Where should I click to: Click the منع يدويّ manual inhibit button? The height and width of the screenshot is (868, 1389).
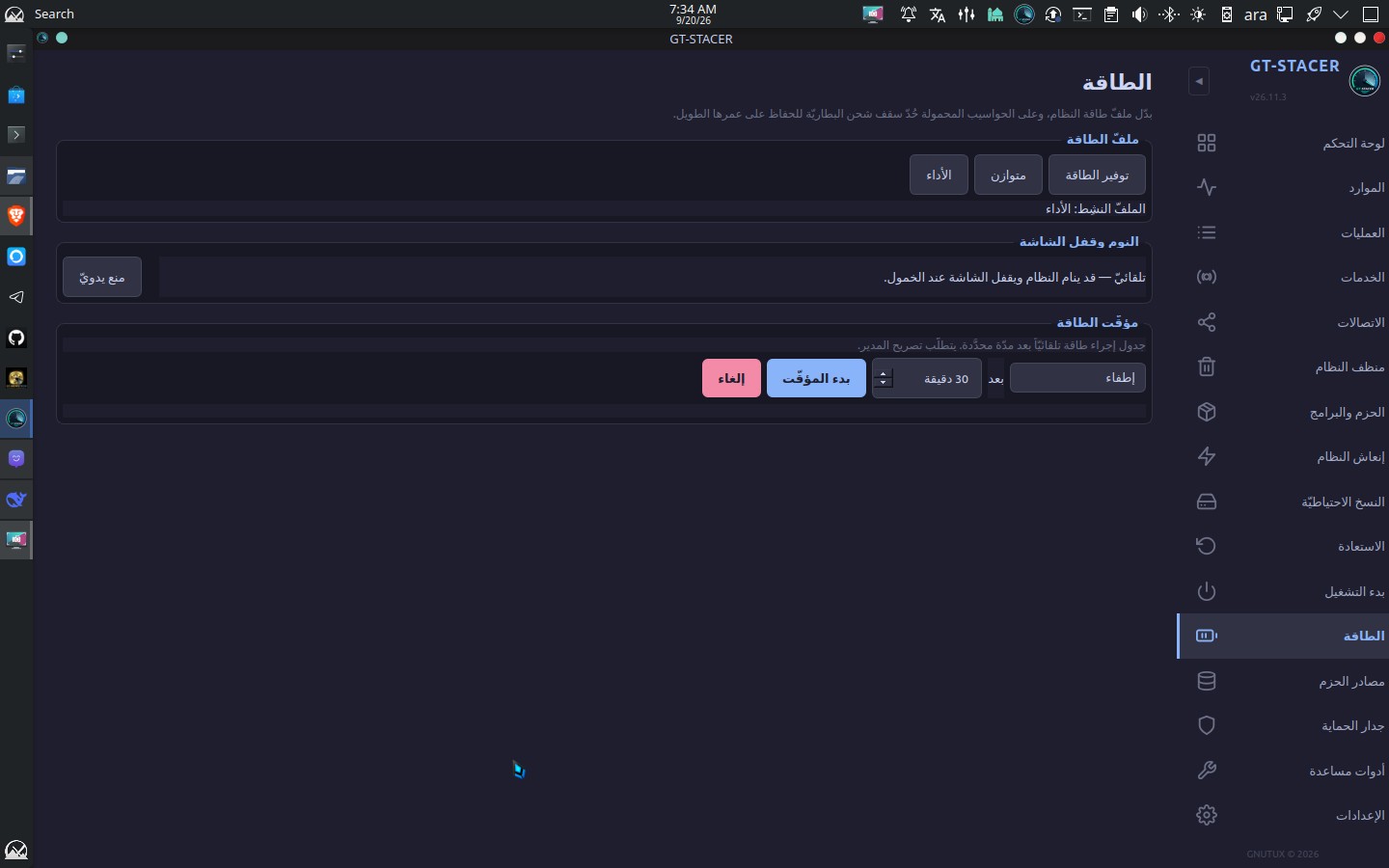tap(102, 277)
